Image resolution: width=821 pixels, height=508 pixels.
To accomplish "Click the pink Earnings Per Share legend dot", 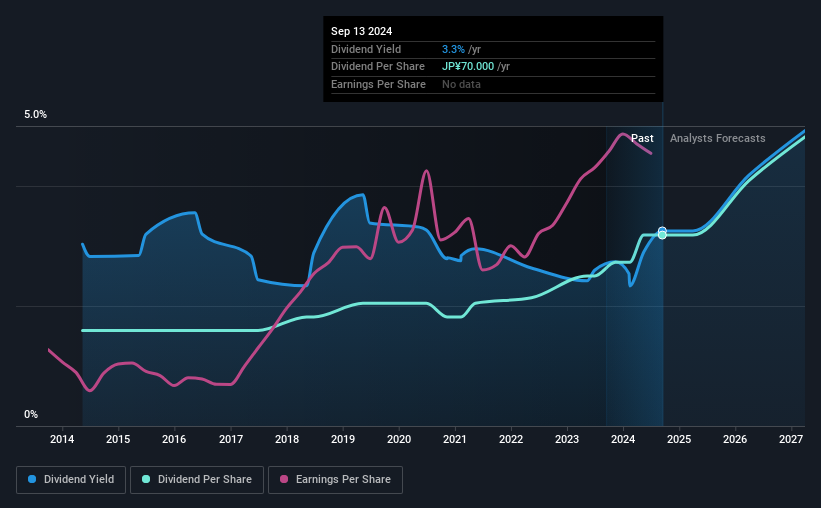I will [x=283, y=480].
